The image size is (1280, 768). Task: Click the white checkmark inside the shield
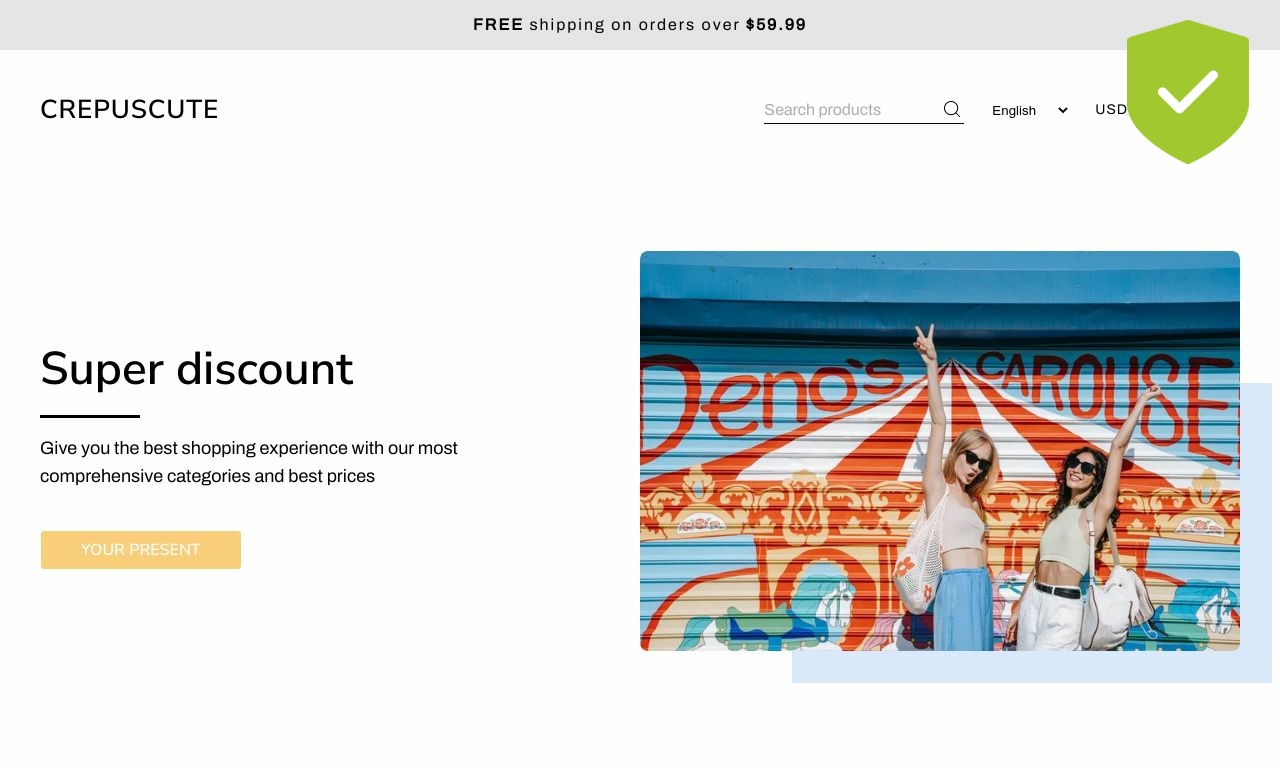click(1188, 91)
